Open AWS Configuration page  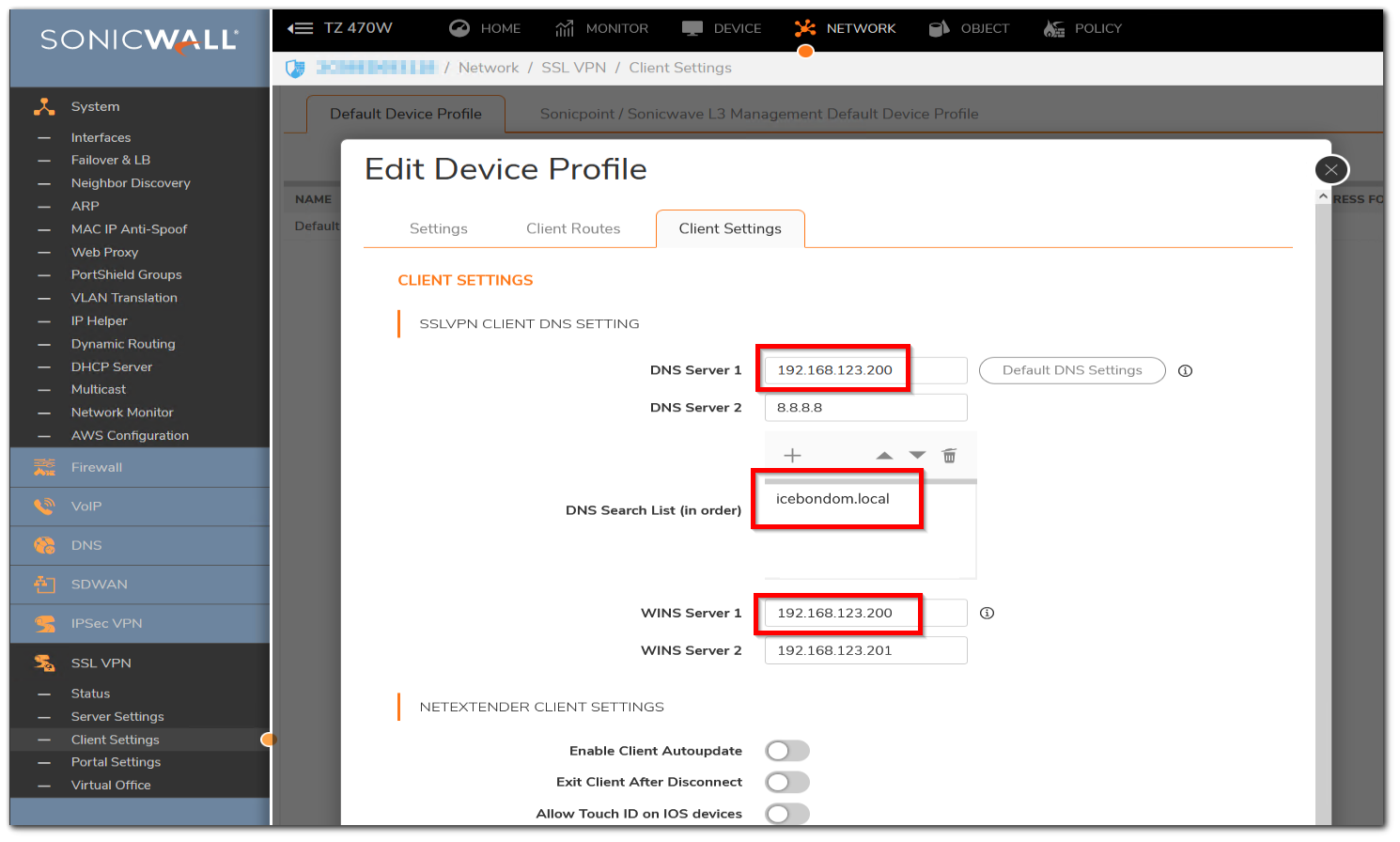coord(130,435)
